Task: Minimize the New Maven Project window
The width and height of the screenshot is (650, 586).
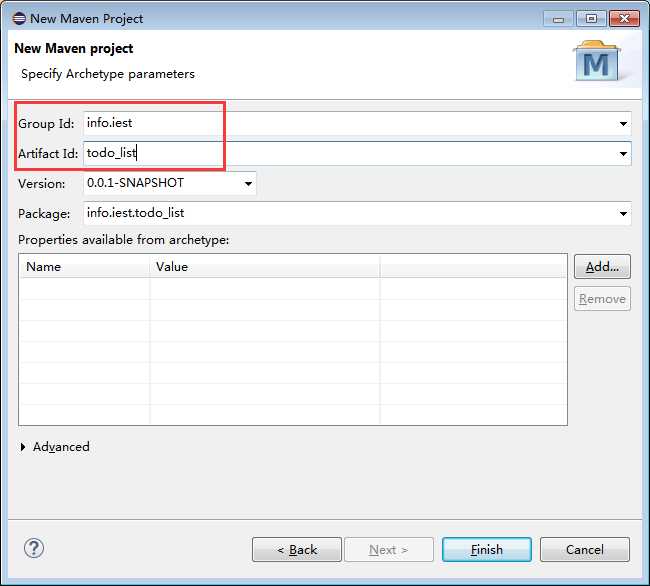Action: 558,19
